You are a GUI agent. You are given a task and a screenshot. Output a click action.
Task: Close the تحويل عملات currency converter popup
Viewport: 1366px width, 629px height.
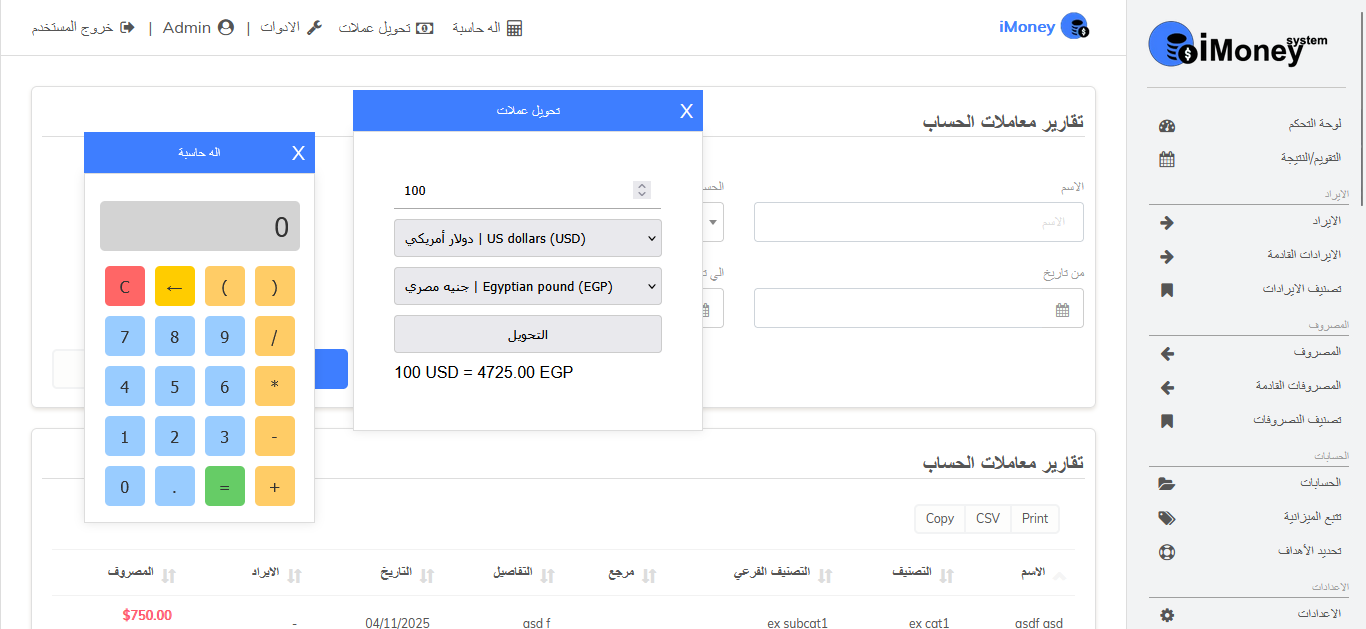click(x=686, y=111)
